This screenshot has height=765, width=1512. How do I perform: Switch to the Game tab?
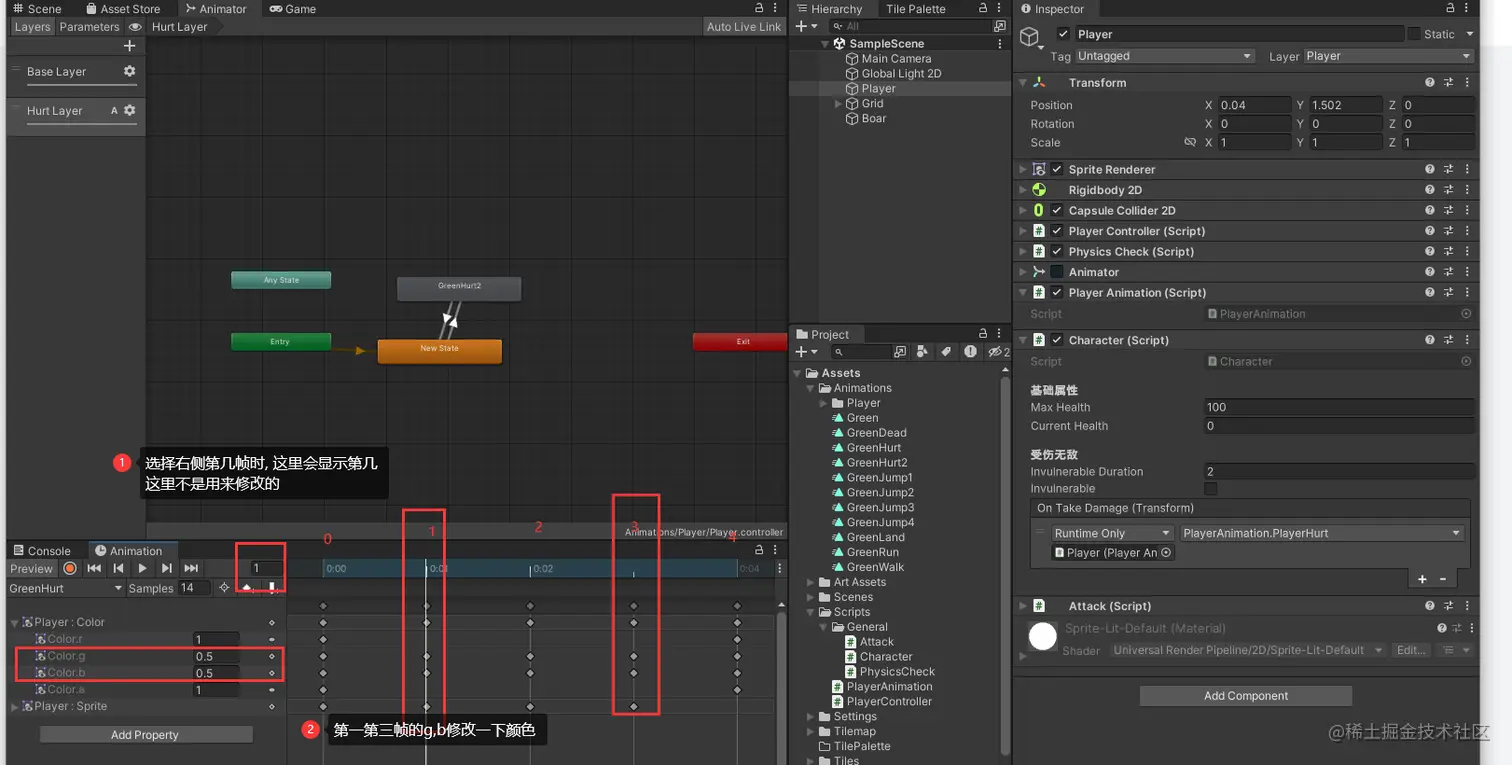click(x=292, y=9)
